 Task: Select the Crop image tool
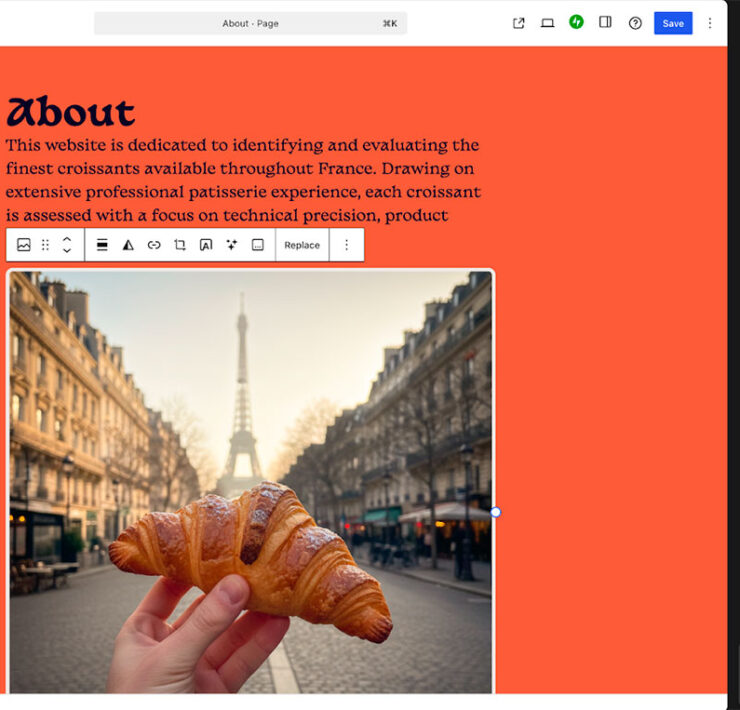[180, 245]
